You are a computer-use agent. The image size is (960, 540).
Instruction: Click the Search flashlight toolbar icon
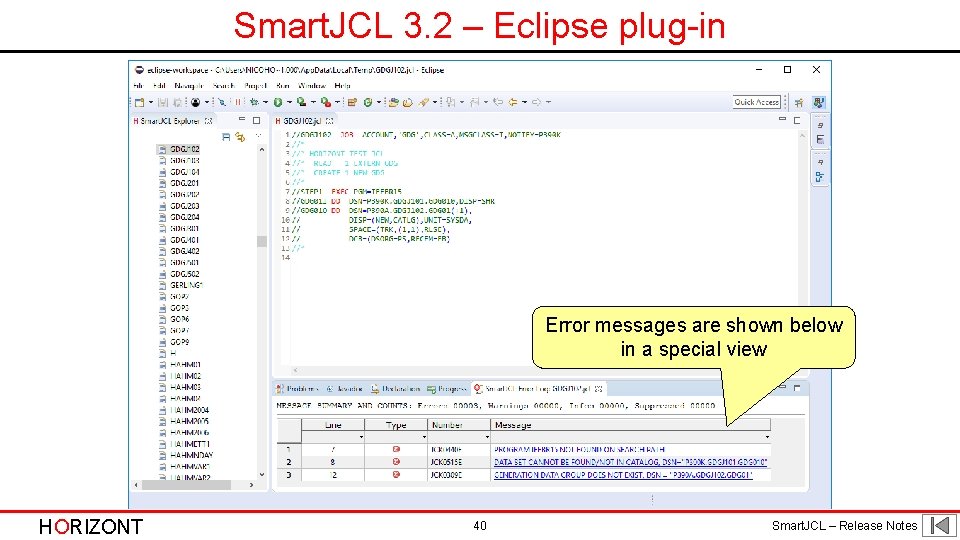(x=424, y=102)
